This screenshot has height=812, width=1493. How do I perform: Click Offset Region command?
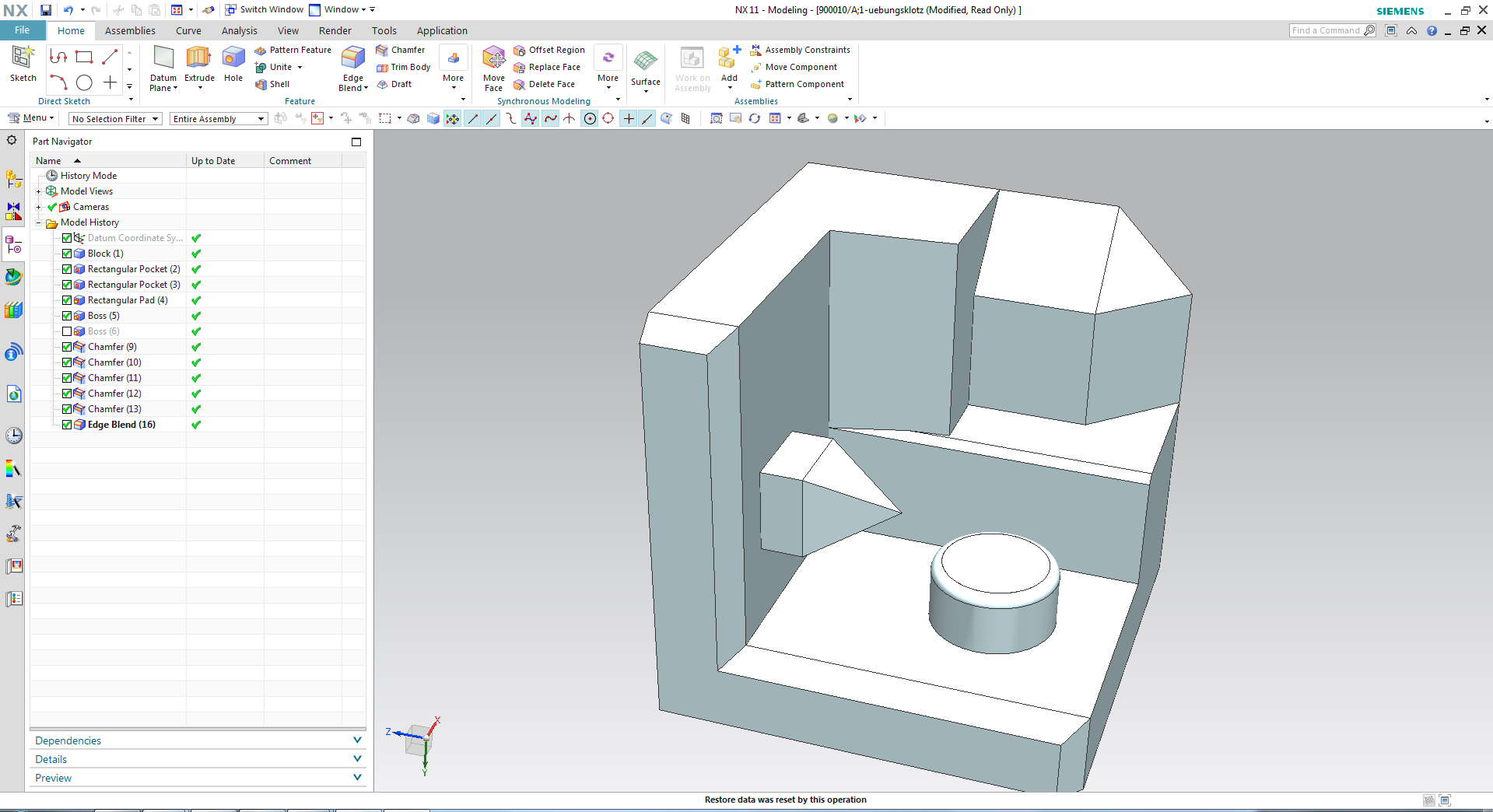(x=549, y=50)
